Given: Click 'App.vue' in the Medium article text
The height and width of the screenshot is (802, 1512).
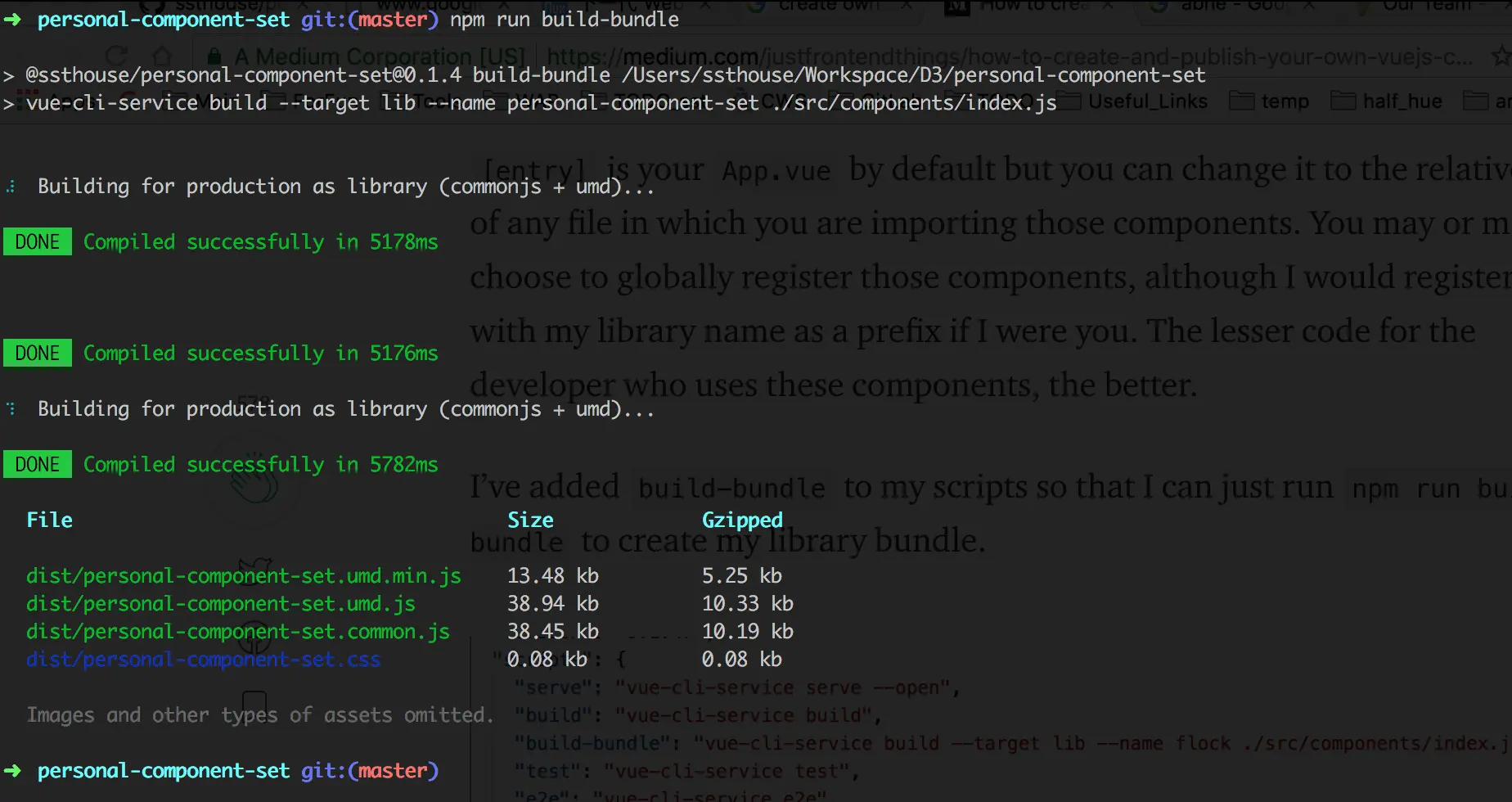Looking at the screenshot, I should [776, 171].
